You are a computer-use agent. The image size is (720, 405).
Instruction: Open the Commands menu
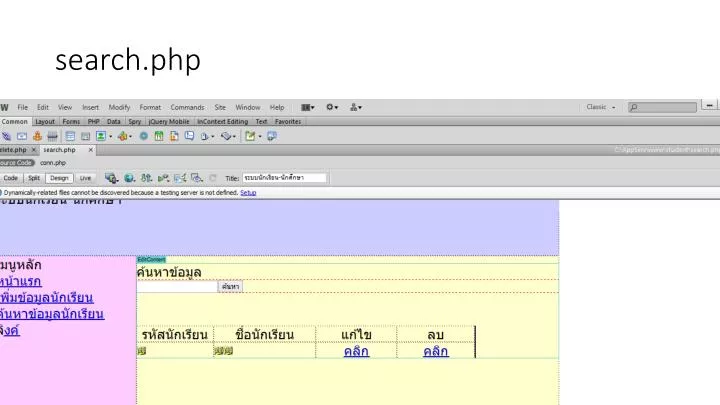[x=187, y=107]
